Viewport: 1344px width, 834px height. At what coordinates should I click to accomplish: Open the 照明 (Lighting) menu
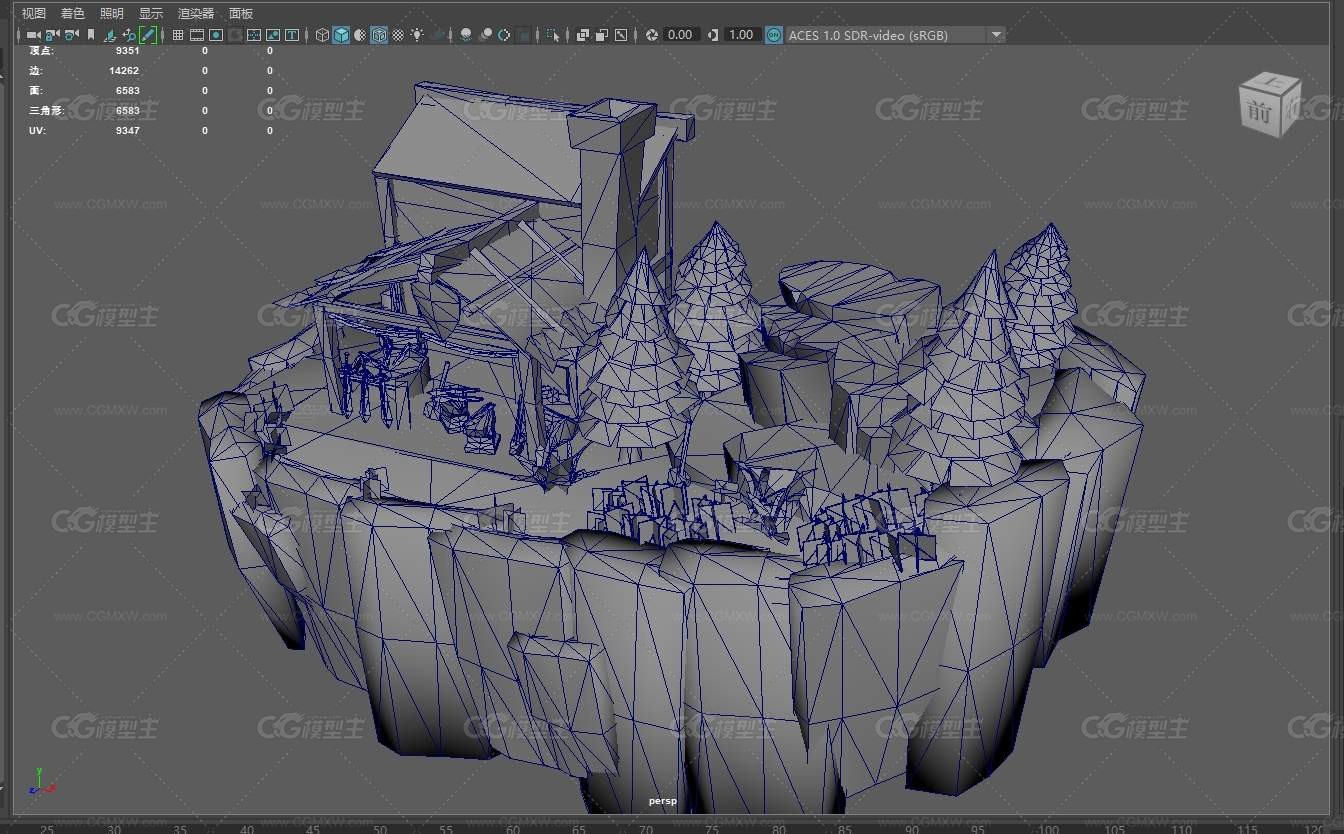(112, 13)
